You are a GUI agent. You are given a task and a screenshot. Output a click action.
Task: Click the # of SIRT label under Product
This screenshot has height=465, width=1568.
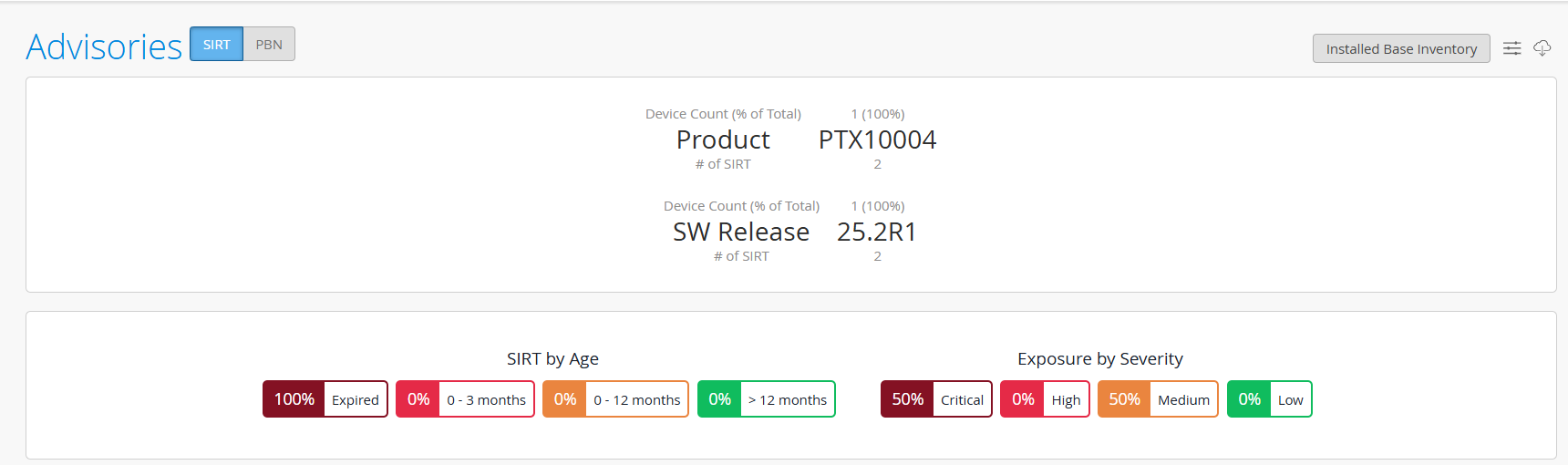(723, 164)
